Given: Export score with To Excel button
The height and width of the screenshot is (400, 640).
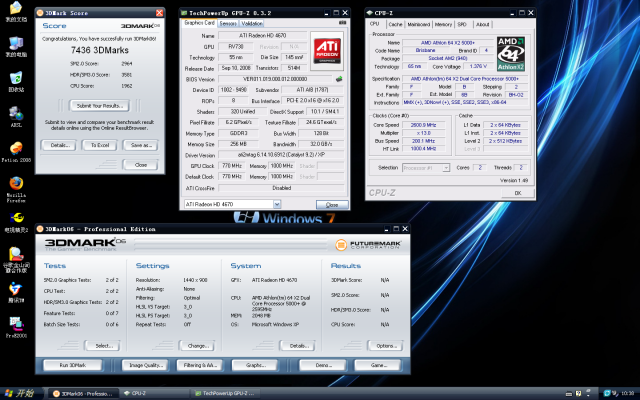Looking at the screenshot, I should tap(100, 145).
